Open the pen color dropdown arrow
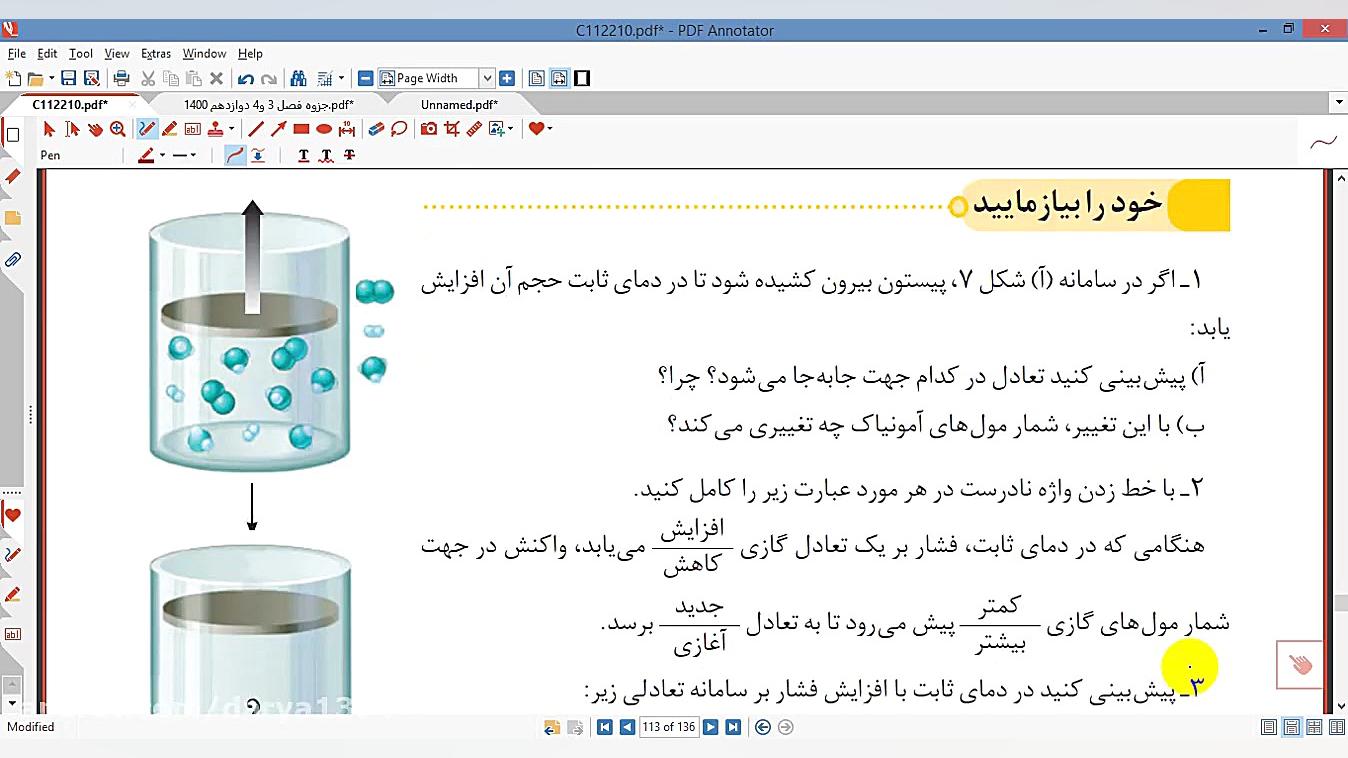This screenshot has width=1348, height=758. pos(160,155)
